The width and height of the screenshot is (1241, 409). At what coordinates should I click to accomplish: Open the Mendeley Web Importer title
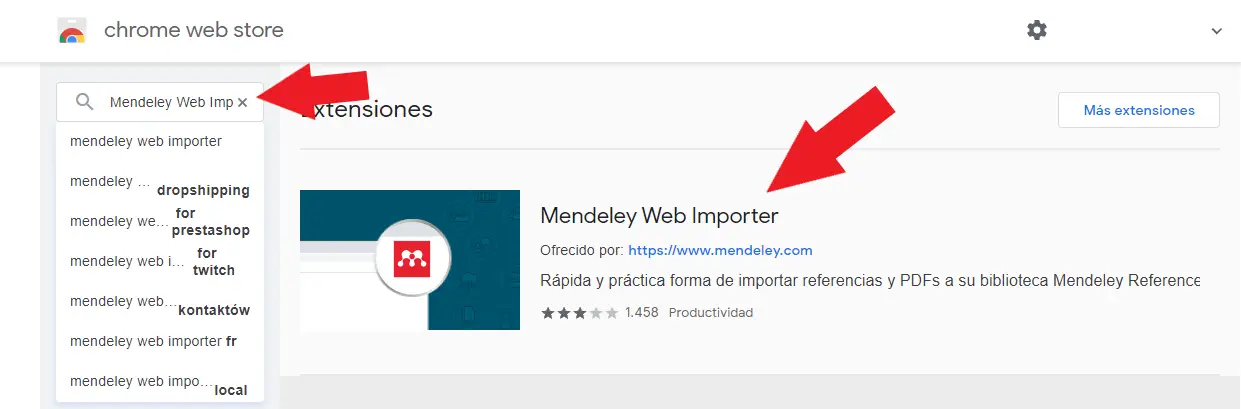pyautogui.click(x=659, y=215)
